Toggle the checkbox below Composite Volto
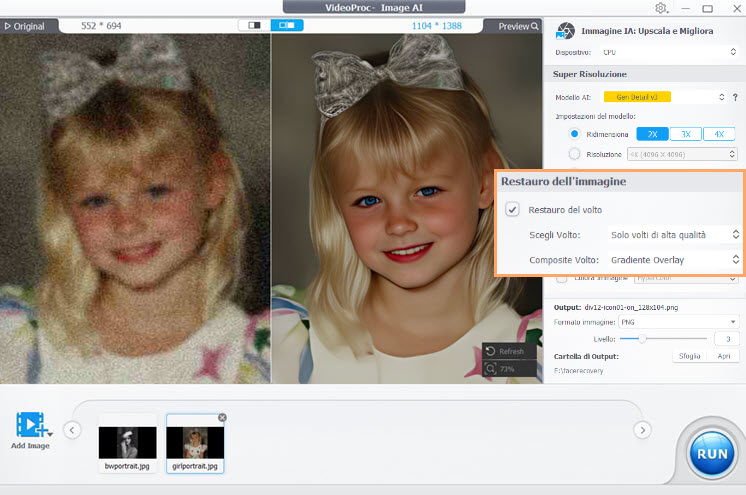The width and height of the screenshot is (746, 495). tap(561, 279)
